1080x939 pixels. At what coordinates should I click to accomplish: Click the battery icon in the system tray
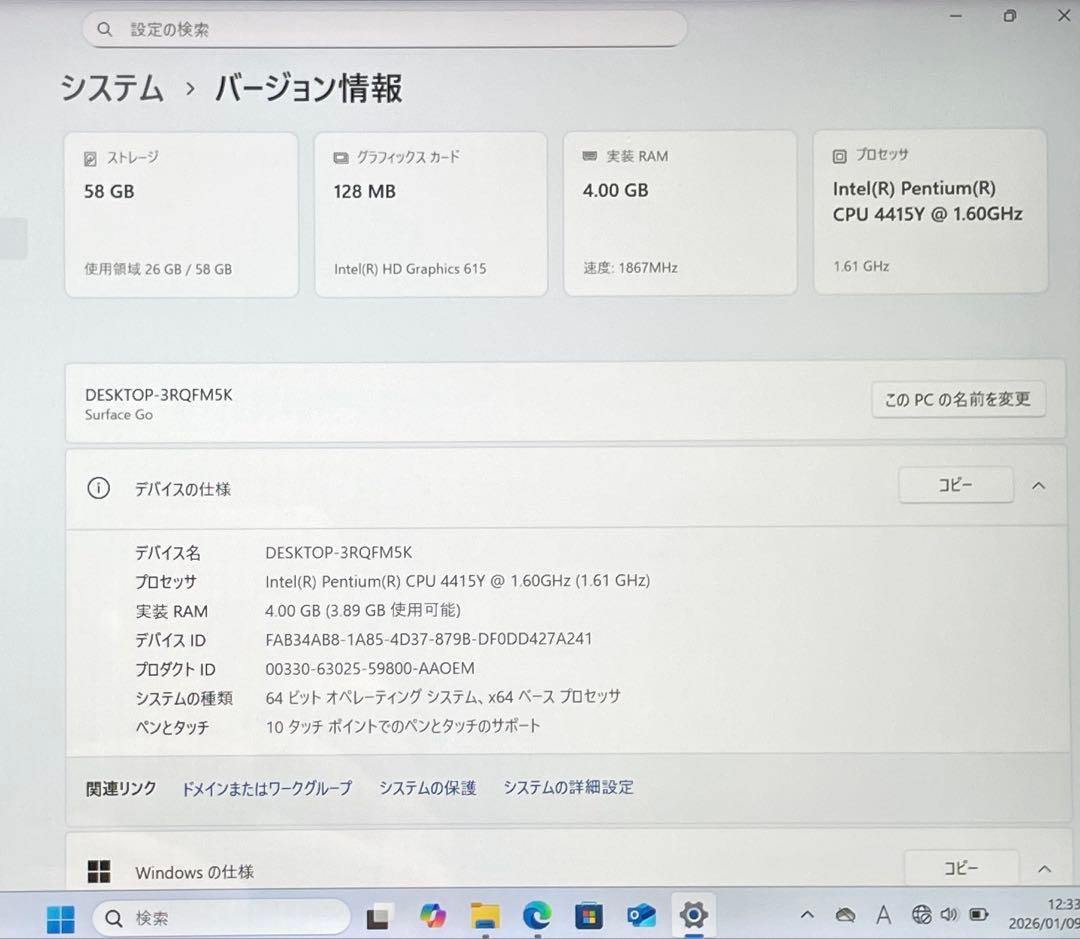pyautogui.click(x=978, y=914)
